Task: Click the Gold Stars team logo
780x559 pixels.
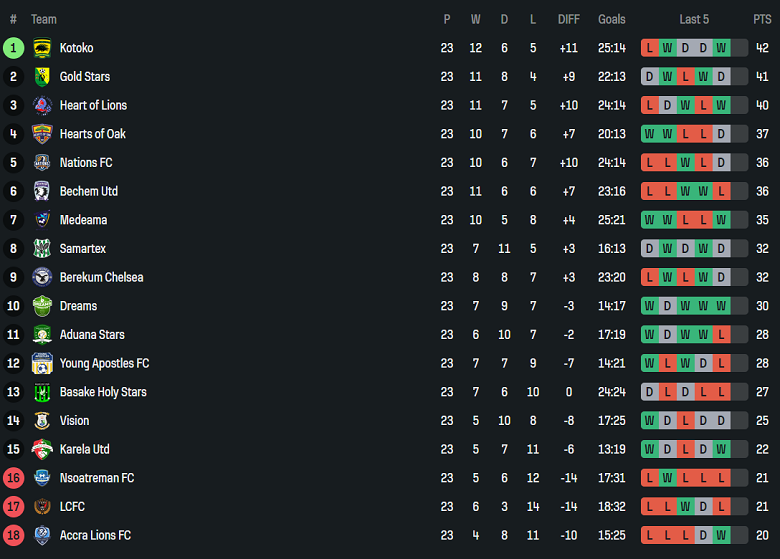Action: (42, 77)
